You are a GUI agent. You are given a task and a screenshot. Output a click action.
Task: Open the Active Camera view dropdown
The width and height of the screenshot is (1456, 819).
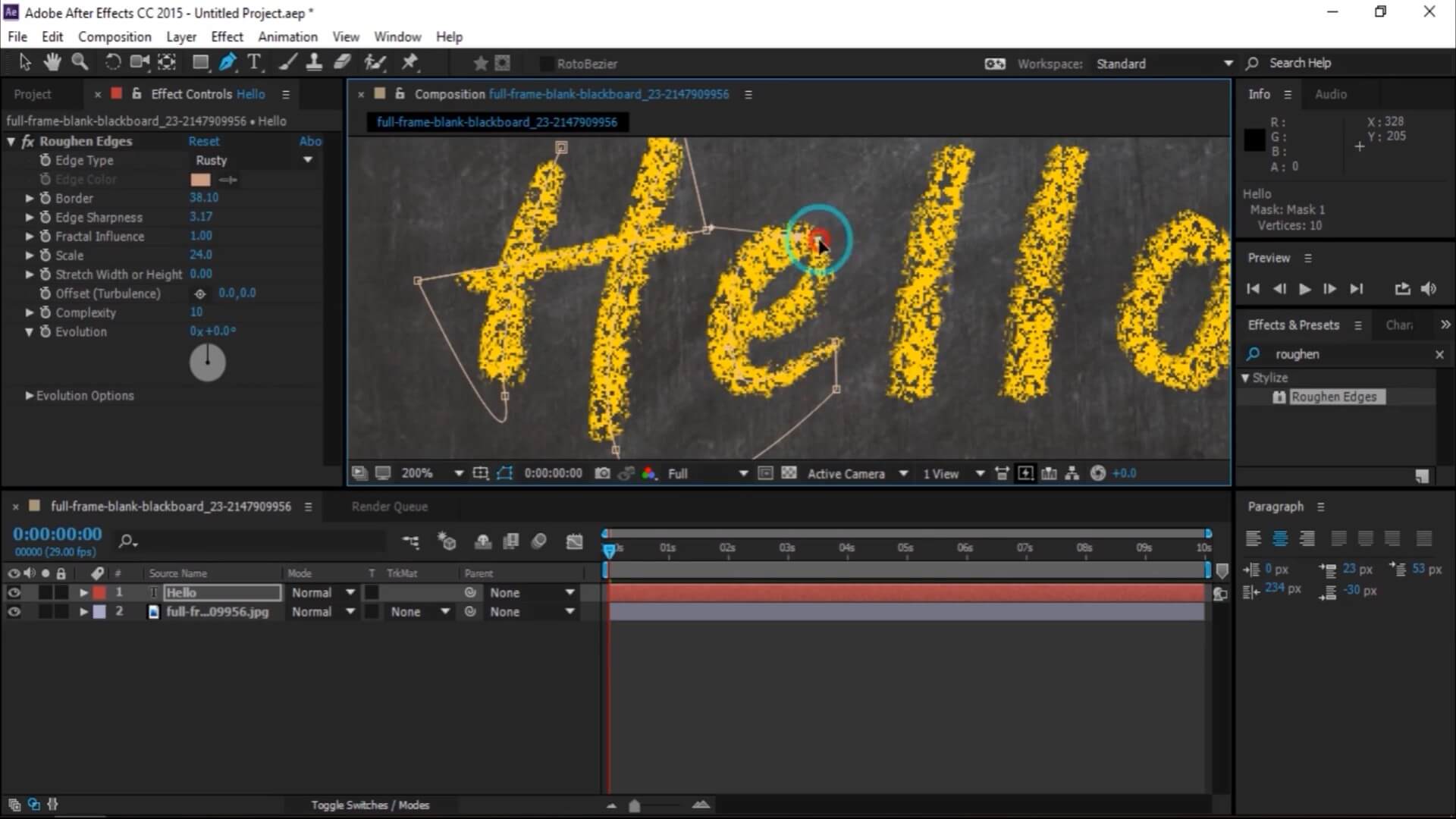click(858, 472)
